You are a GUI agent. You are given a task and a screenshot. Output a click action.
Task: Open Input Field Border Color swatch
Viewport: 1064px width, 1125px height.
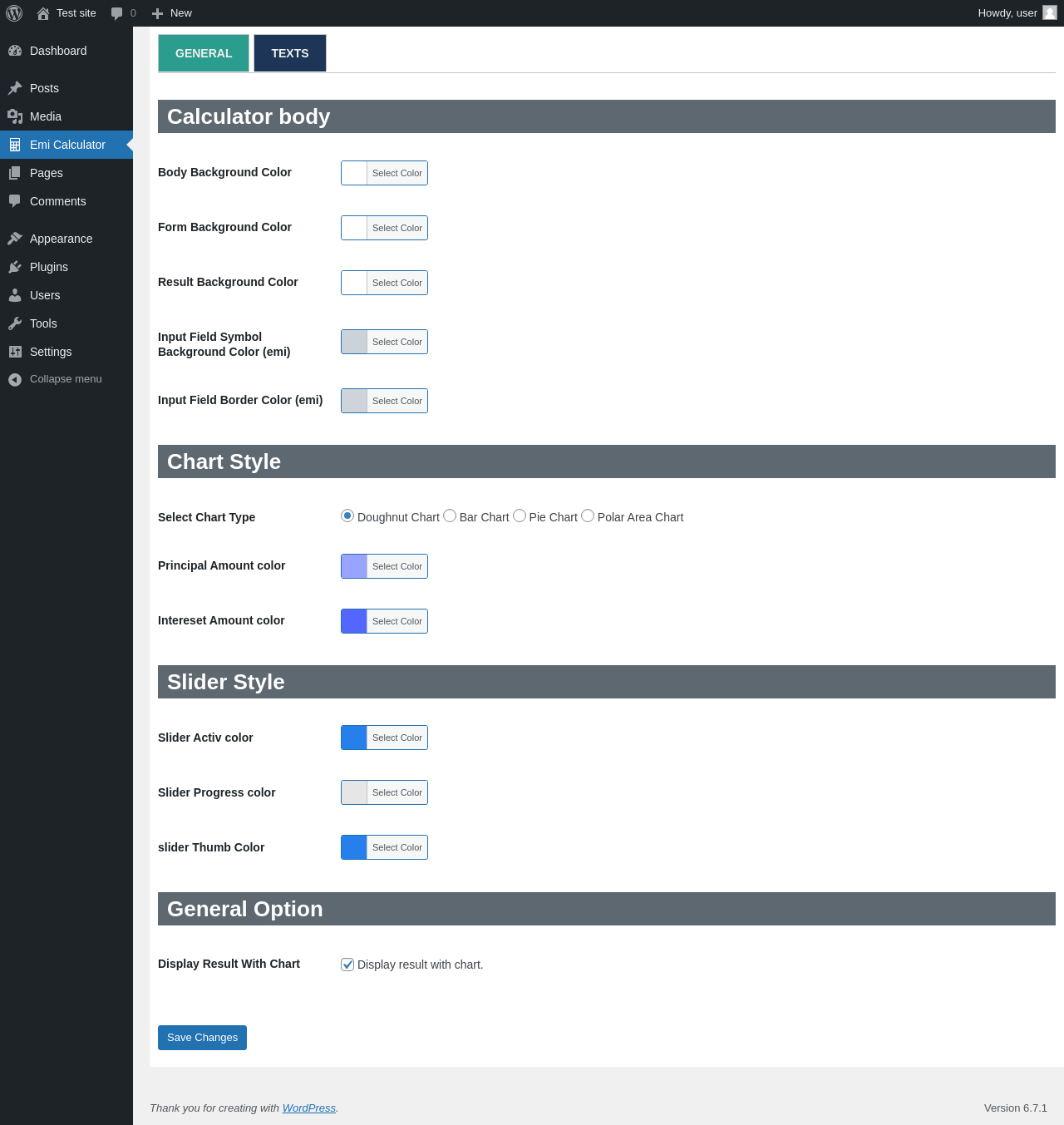click(354, 401)
